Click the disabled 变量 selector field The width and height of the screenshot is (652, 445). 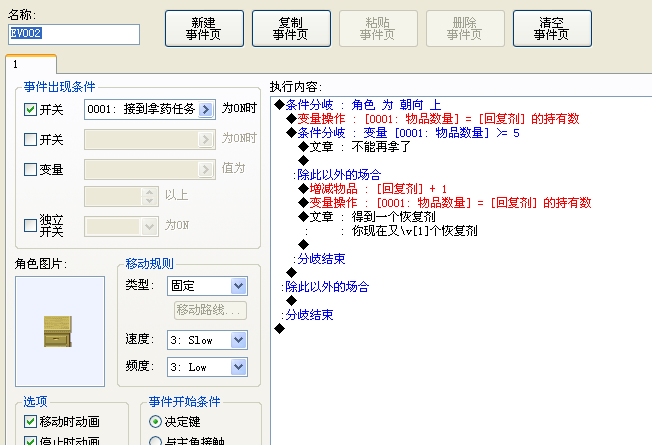pos(150,169)
